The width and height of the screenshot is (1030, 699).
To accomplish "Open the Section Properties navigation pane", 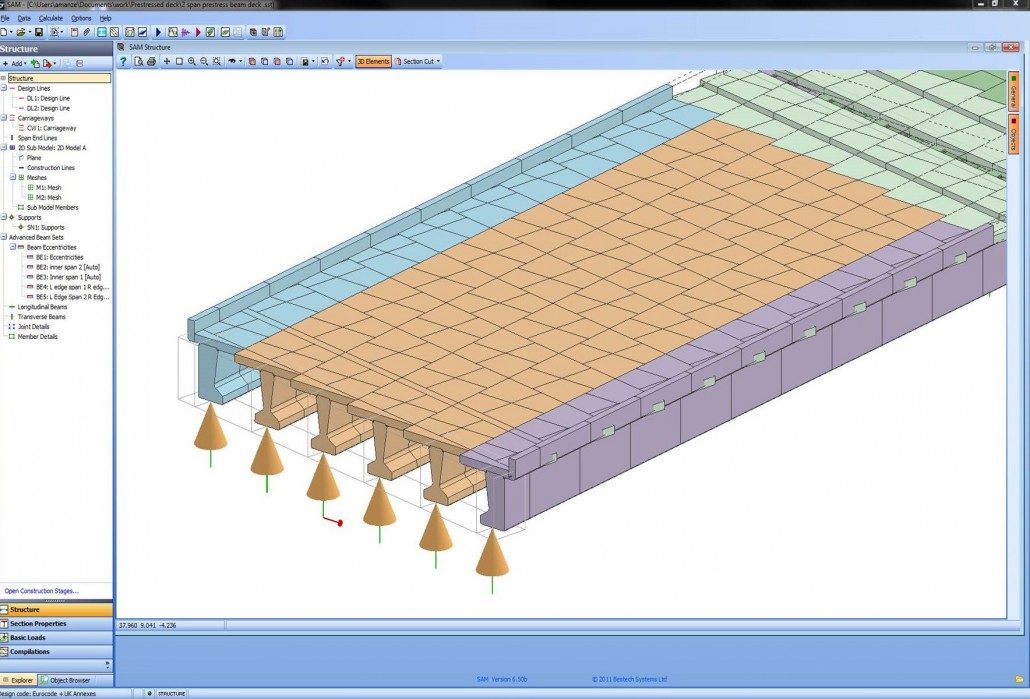I will tap(38, 624).
